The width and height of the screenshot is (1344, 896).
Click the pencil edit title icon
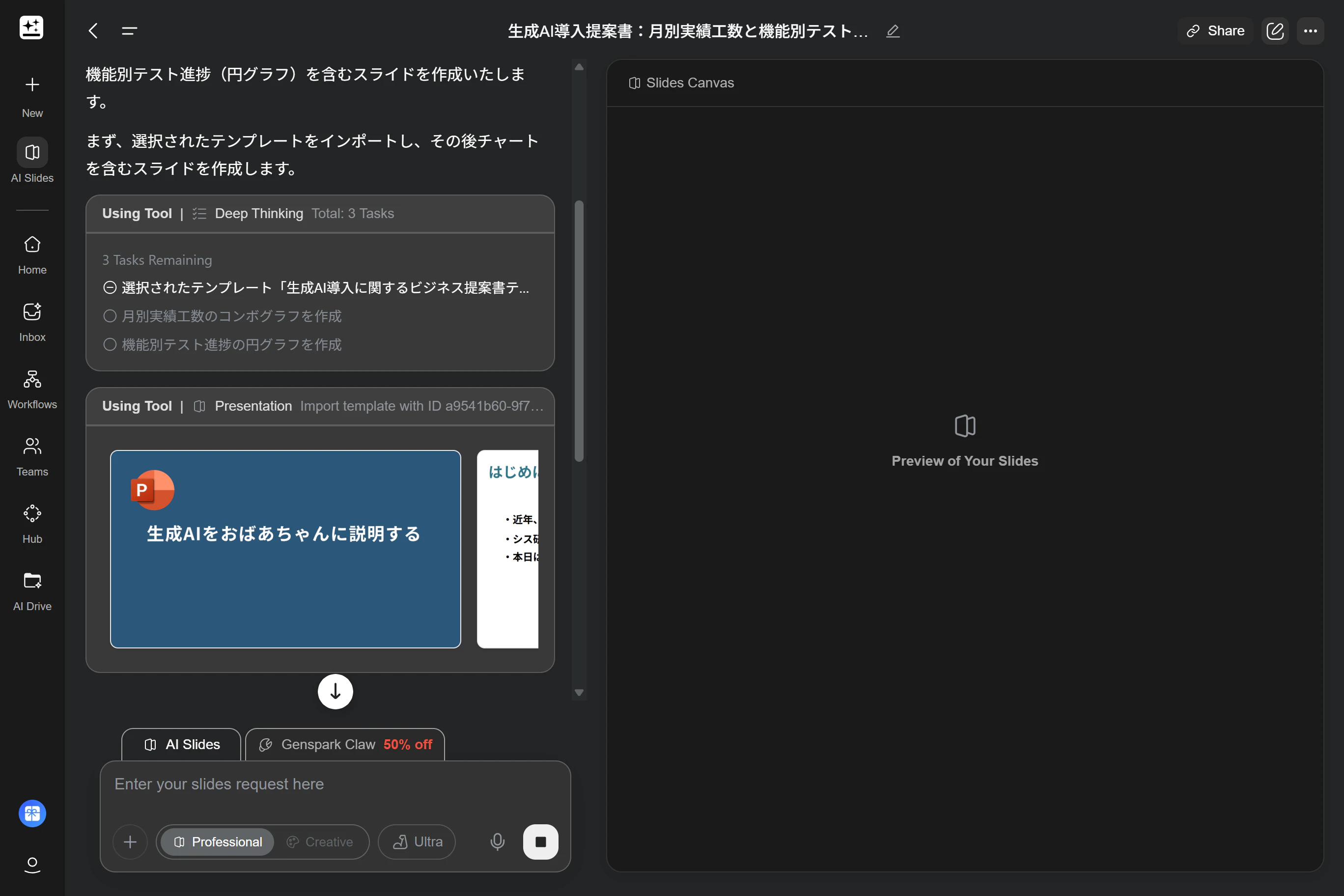893,31
